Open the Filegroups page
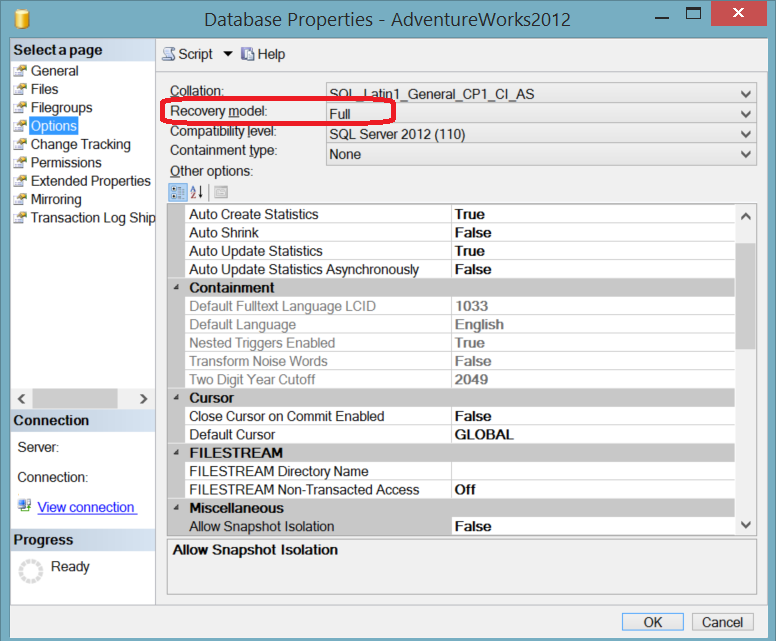Screen dimensions: 777x641 tap(61, 107)
